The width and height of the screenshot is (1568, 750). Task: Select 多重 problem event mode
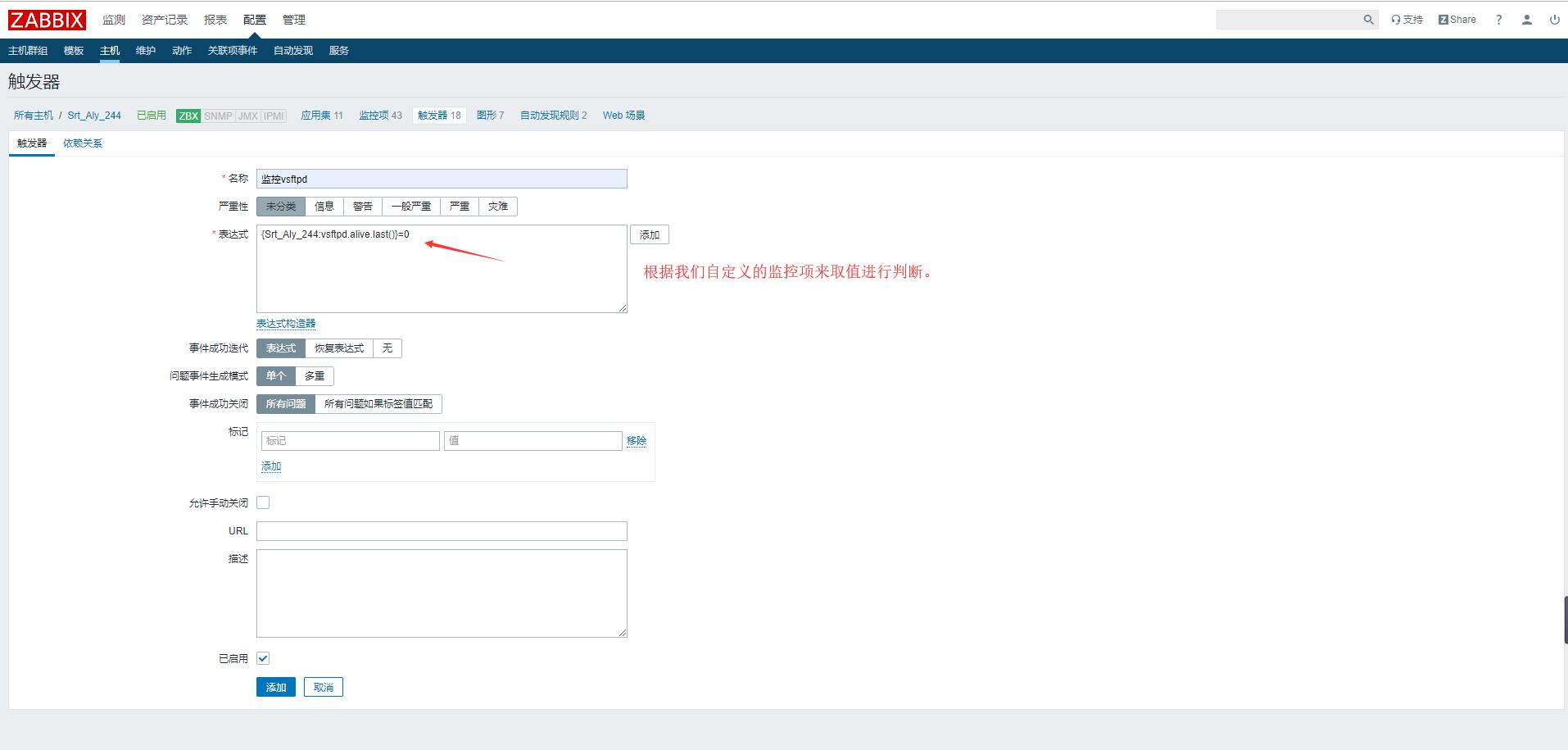pyautogui.click(x=315, y=376)
